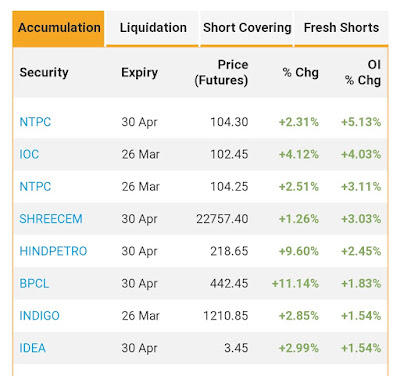Open NTPC 26 Mar futures link
The height and width of the screenshot is (376, 400).
coord(35,187)
